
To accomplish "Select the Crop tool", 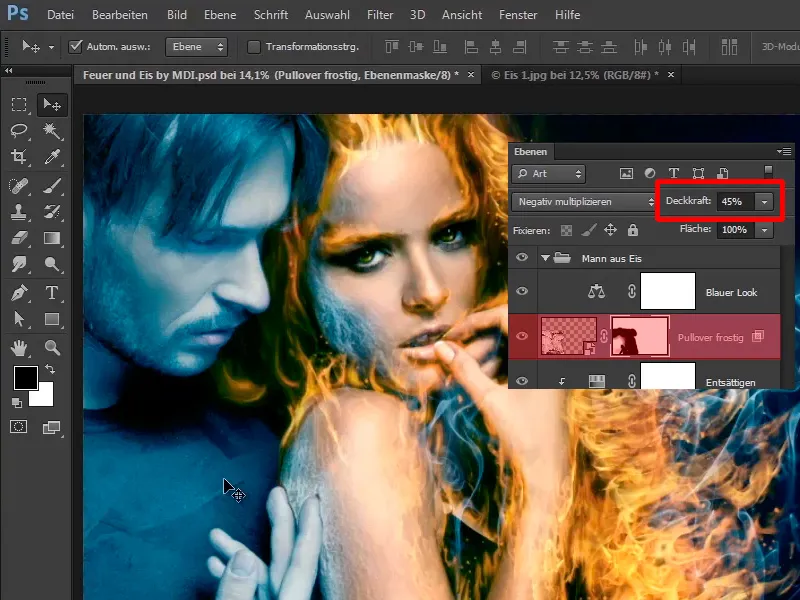I will tap(19, 156).
